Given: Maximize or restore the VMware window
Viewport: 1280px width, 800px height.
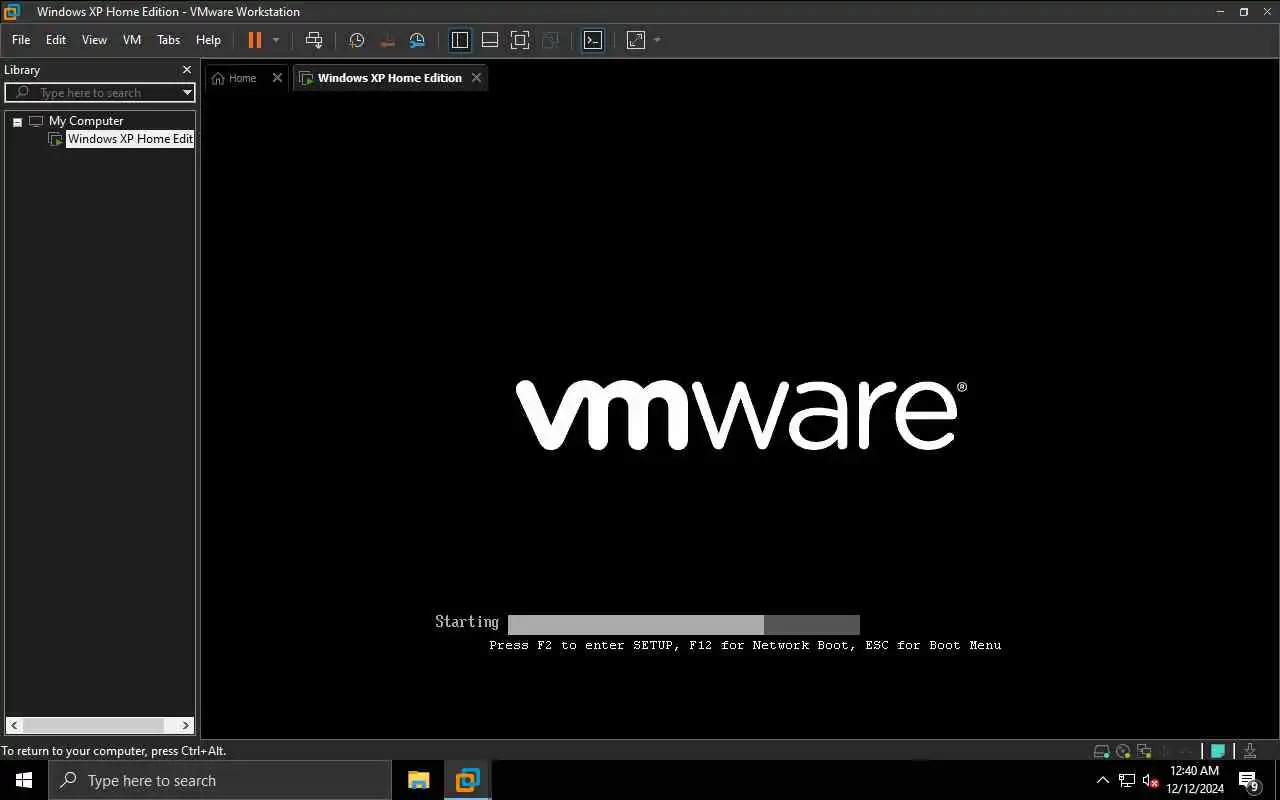Looking at the screenshot, I should [1244, 12].
